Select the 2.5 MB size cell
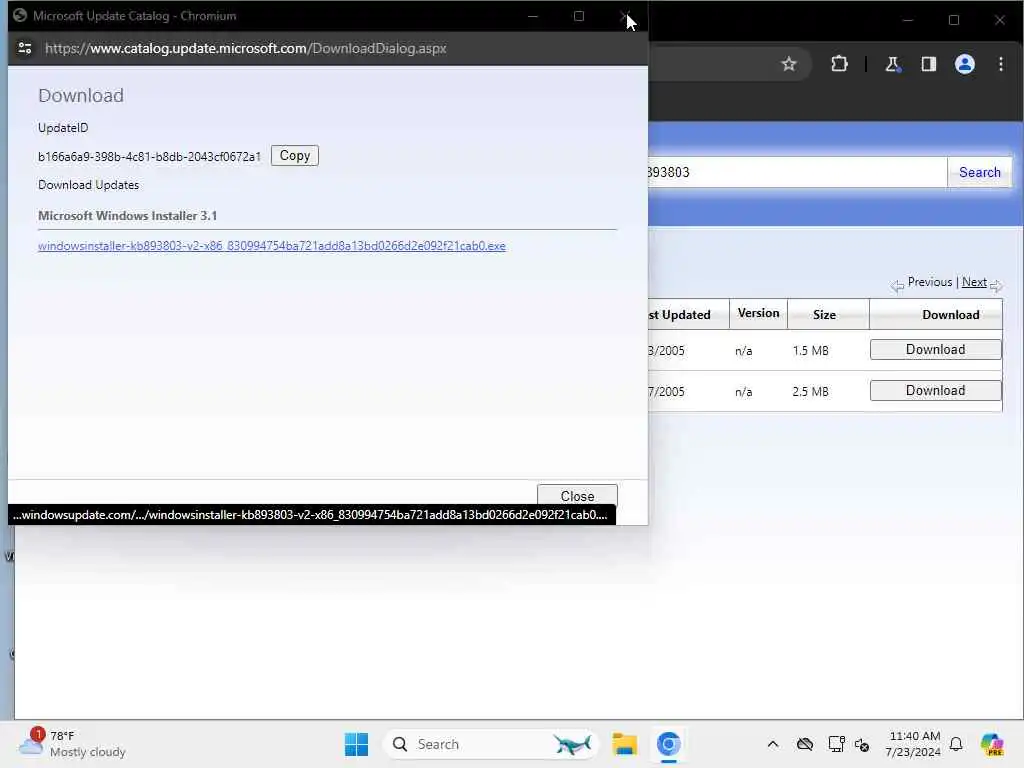1024x768 pixels. point(810,392)
